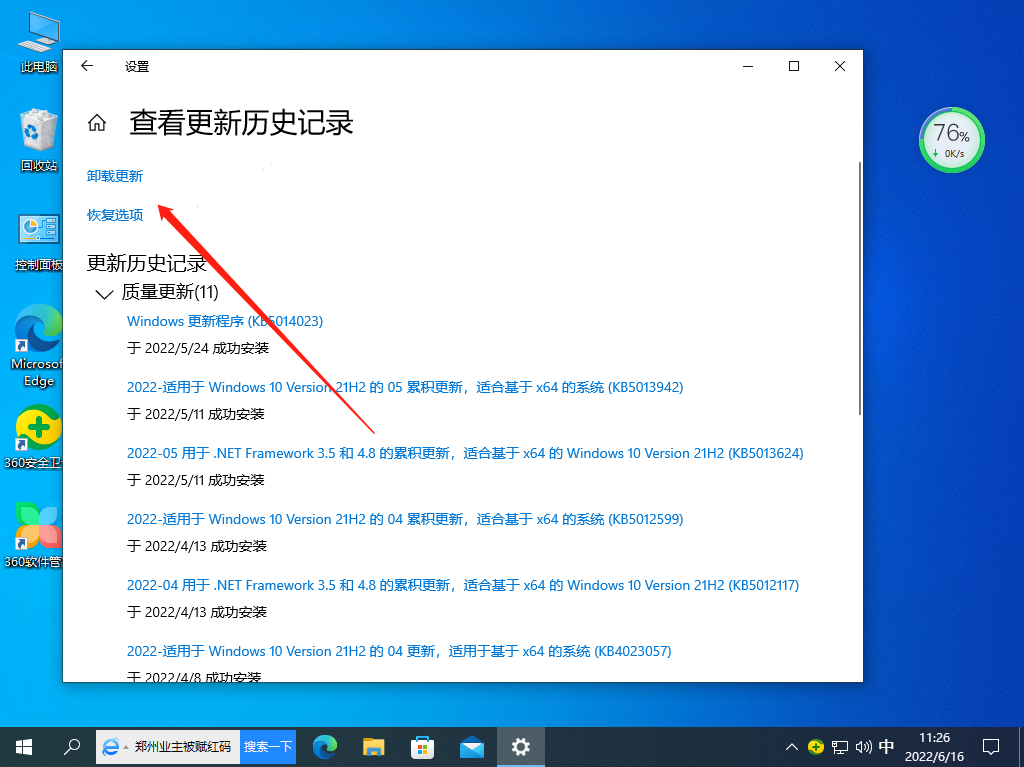Click the taskbar search icon
The image size is (1024, 767).
[x=71, y=746]
